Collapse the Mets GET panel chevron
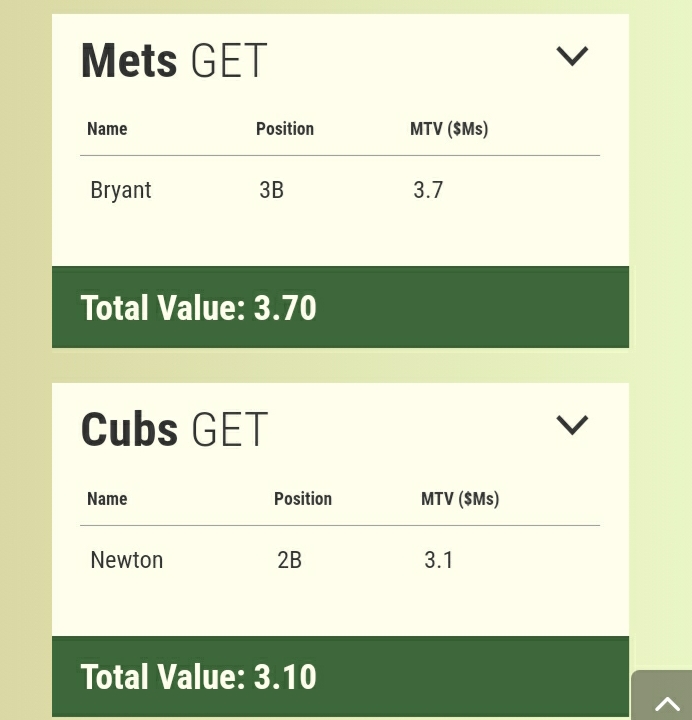692x720 pixels. tap(572, 56)
